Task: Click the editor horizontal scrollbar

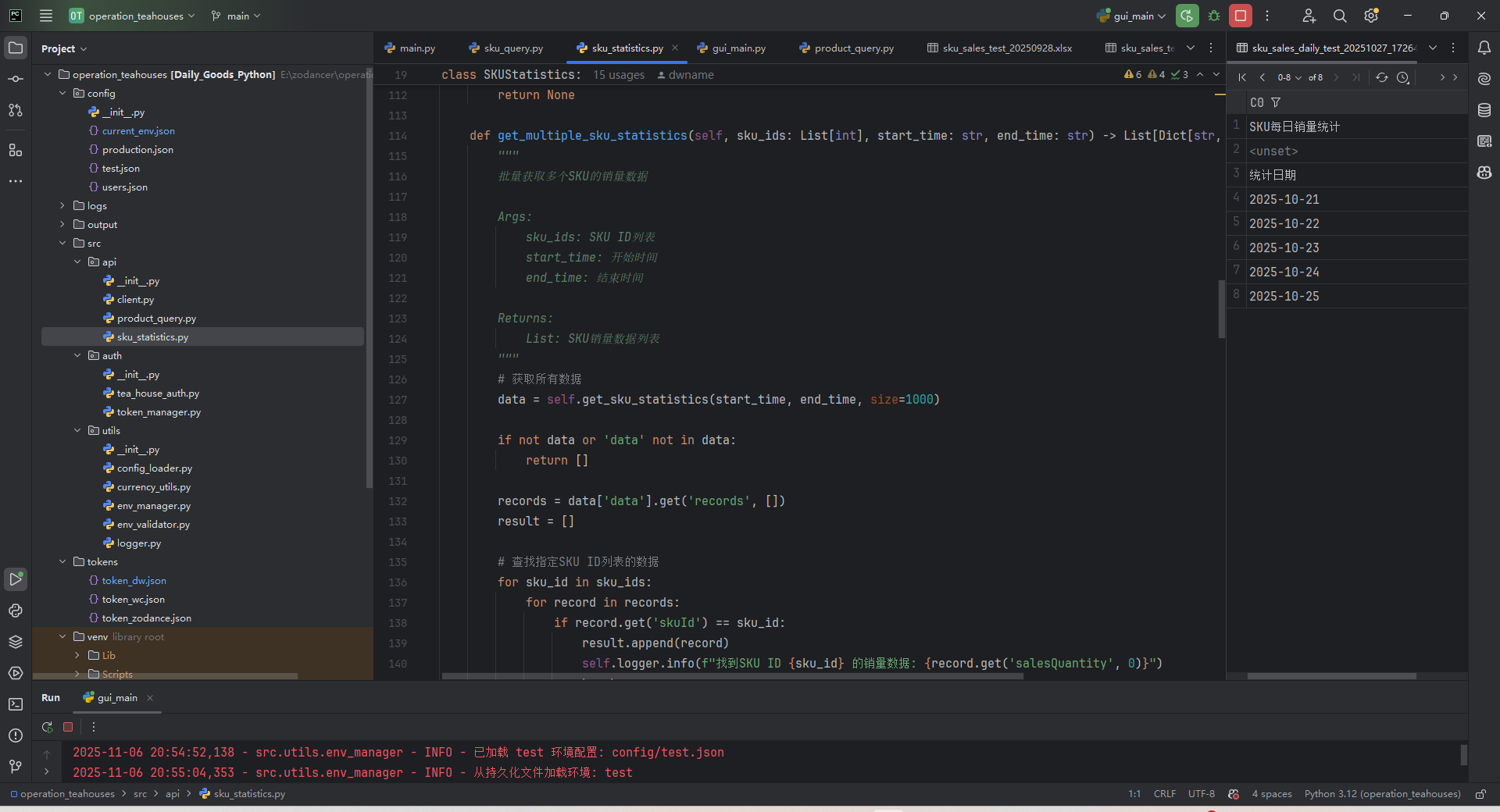Action: click(732, 676)
